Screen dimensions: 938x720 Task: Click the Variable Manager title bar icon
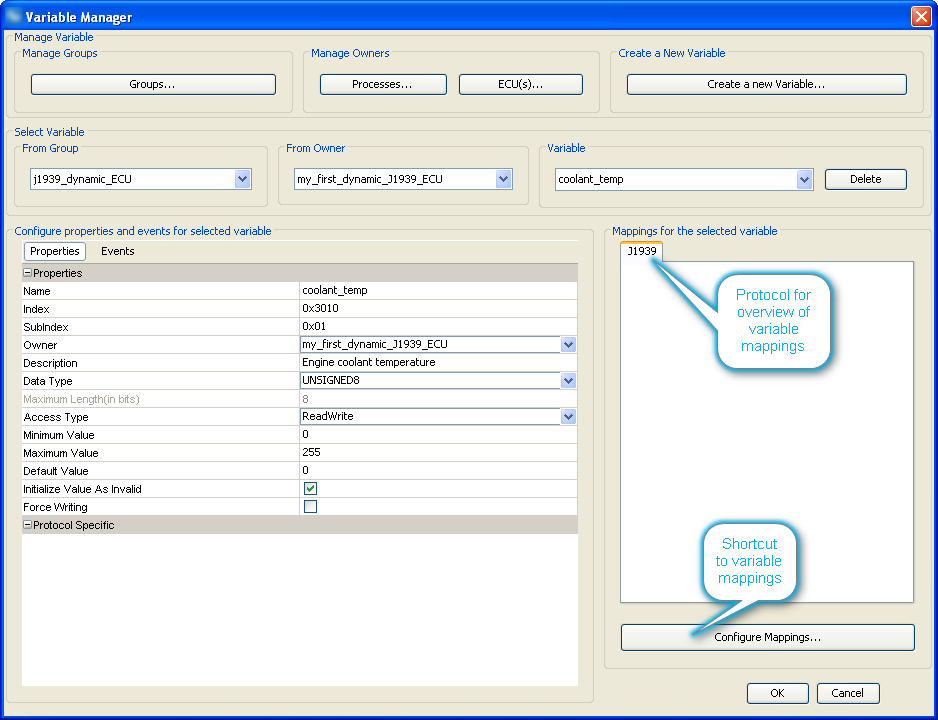[14, 16]
